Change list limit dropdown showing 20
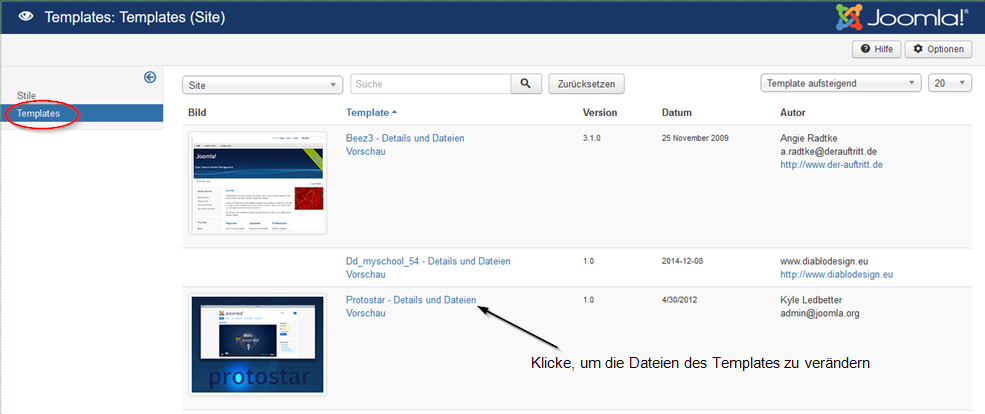Image resolution: width=985 pixels, height=414 pixels. click(x=949, y=84)
